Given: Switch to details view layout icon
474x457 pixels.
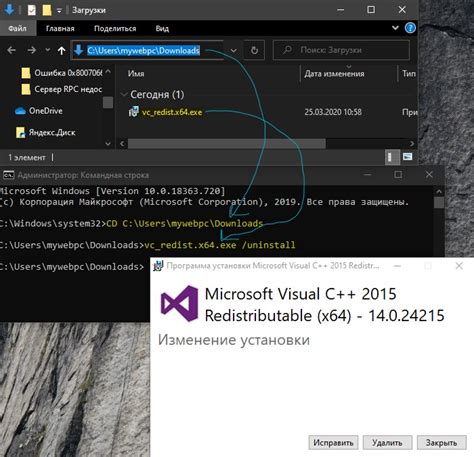Looking at the screenshot, I should pyautogui.click(x=392, y=157).
